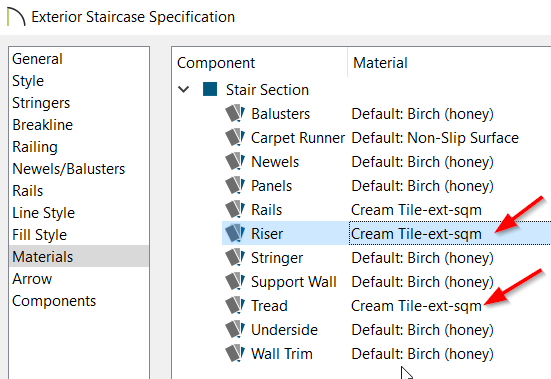551x379 pixels.
Task: Click the Carpet Runner material icon
Action: point(235,137)
